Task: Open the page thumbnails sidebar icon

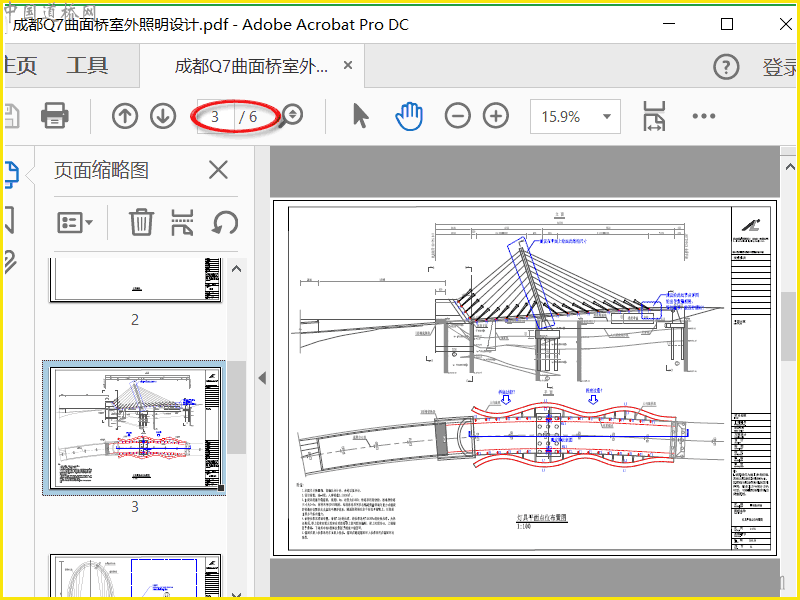Action: point(11,175)
